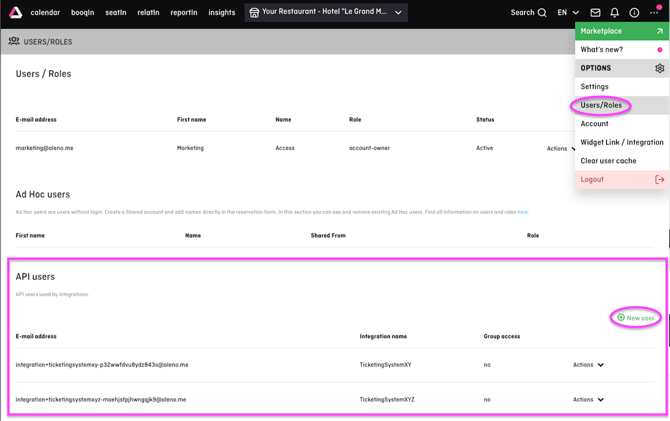Click the account-owner role cell

coord(369,148)
